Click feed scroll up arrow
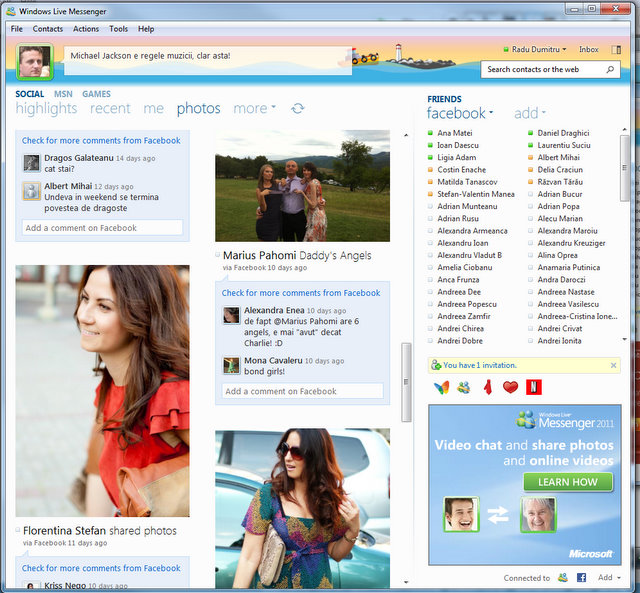Screen dimensions: 640x593 tap(406, 135)
